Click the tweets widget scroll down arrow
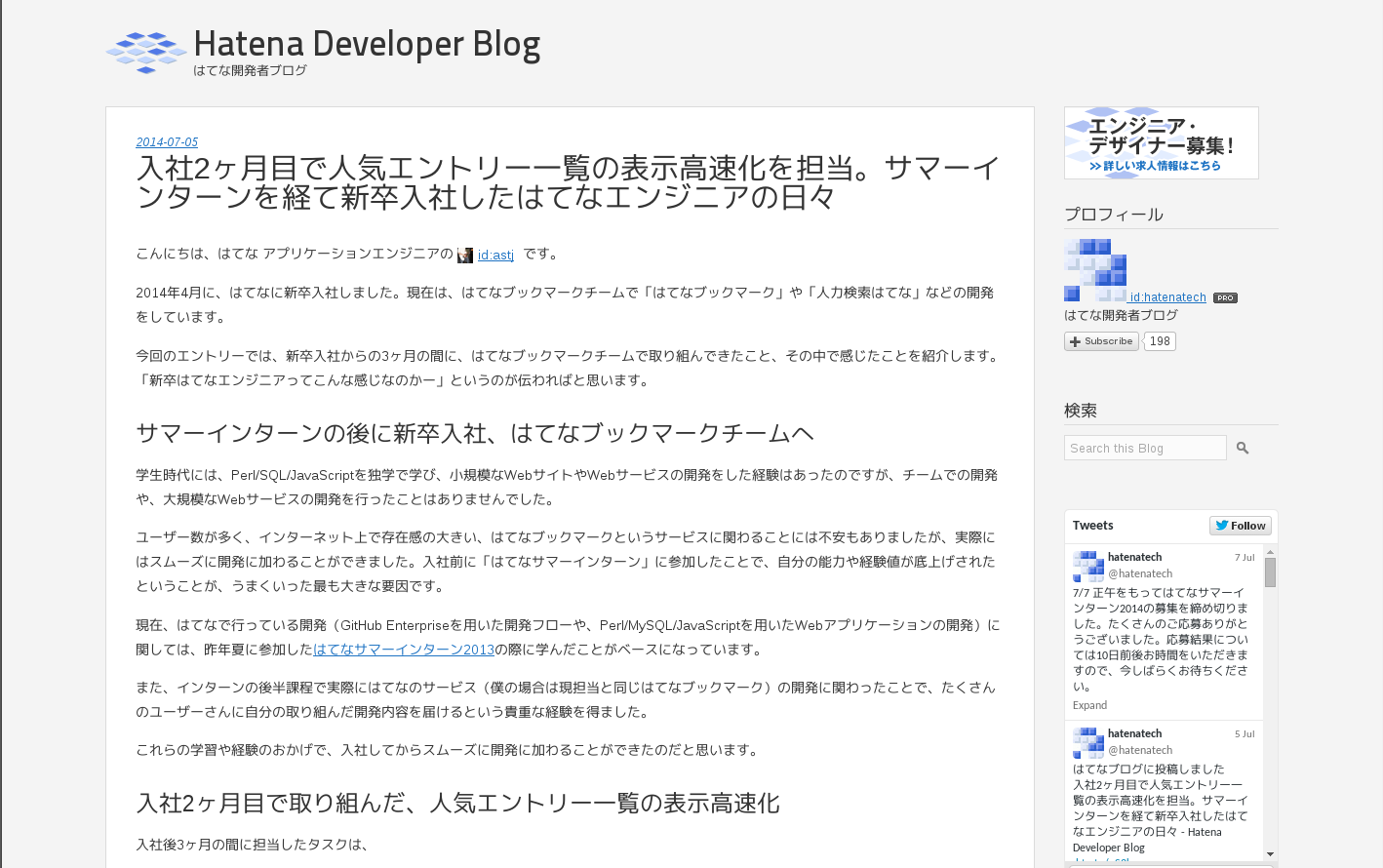 click(1270, 854)
